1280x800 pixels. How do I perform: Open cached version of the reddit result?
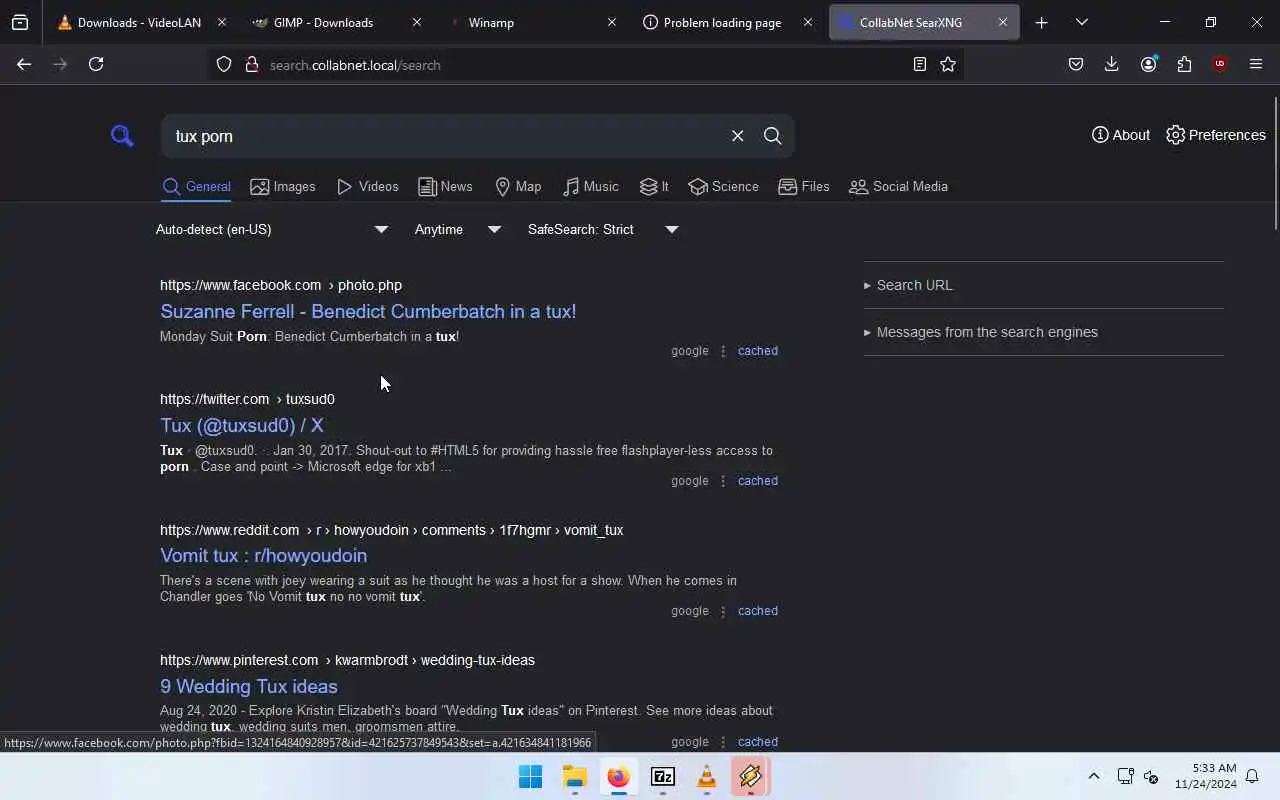(758, 611)
